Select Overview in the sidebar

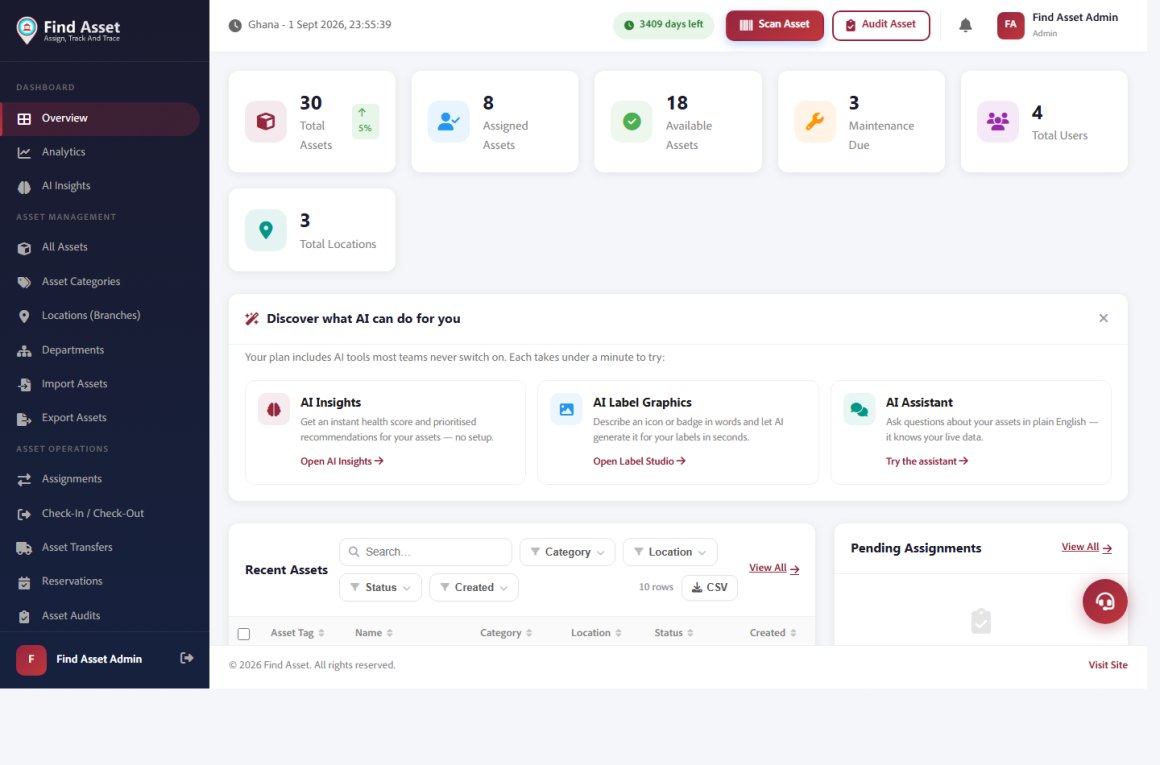coord(100,118)
